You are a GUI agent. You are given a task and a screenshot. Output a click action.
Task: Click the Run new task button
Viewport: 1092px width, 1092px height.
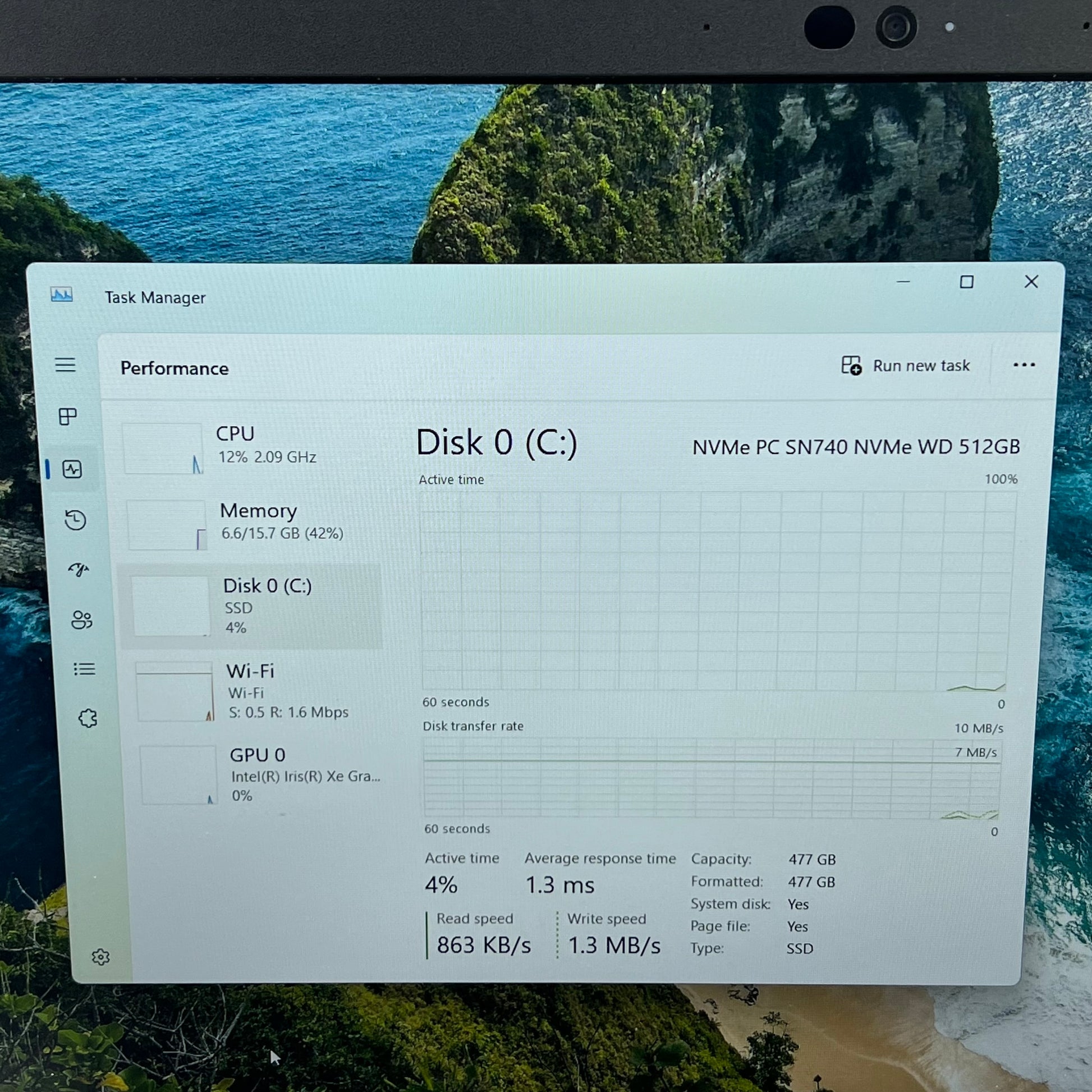(x=905, y=366)
